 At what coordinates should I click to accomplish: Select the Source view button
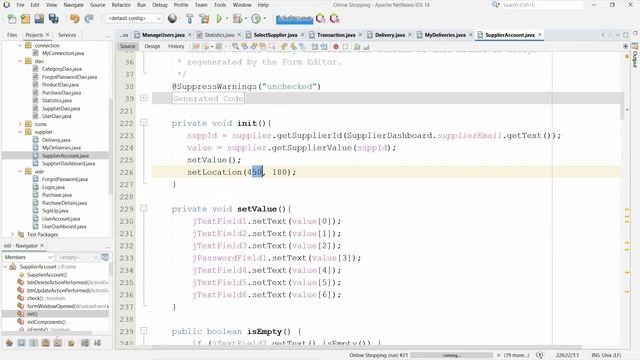pyautogui.click(x=127, y=47)
